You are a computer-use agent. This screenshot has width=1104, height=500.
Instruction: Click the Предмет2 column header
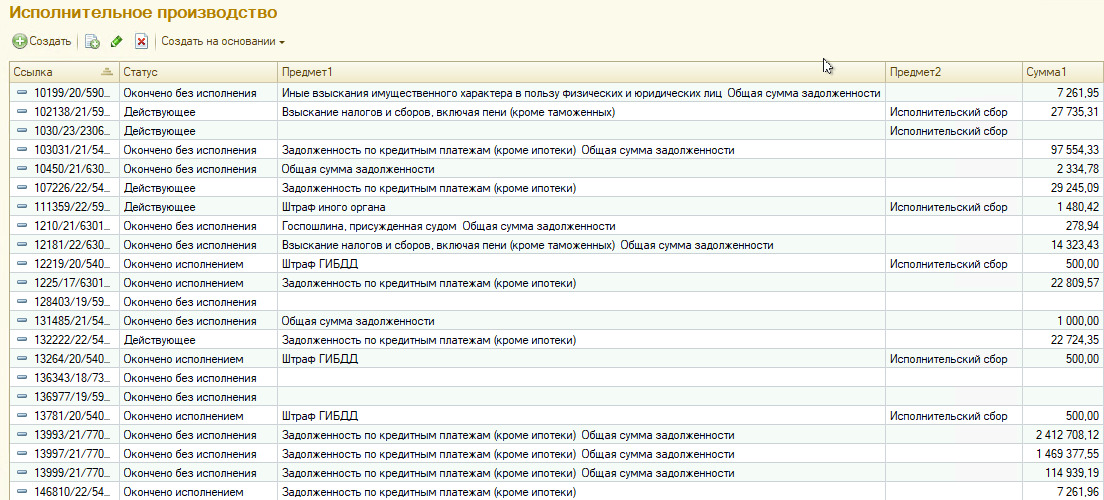point(915,73)
